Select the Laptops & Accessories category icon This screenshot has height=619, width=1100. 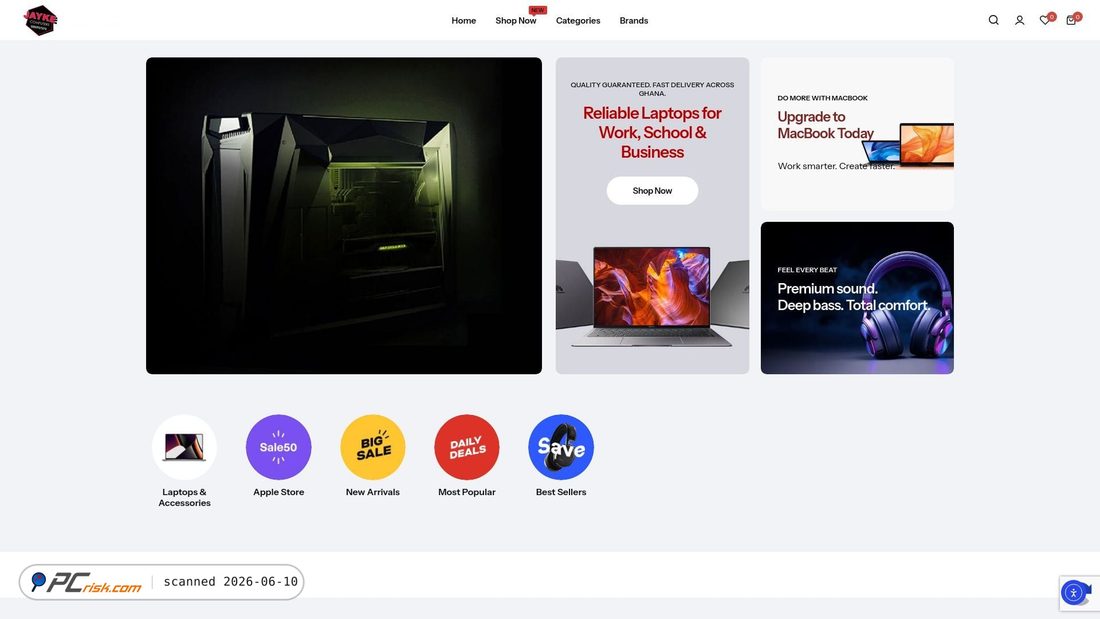185,447
